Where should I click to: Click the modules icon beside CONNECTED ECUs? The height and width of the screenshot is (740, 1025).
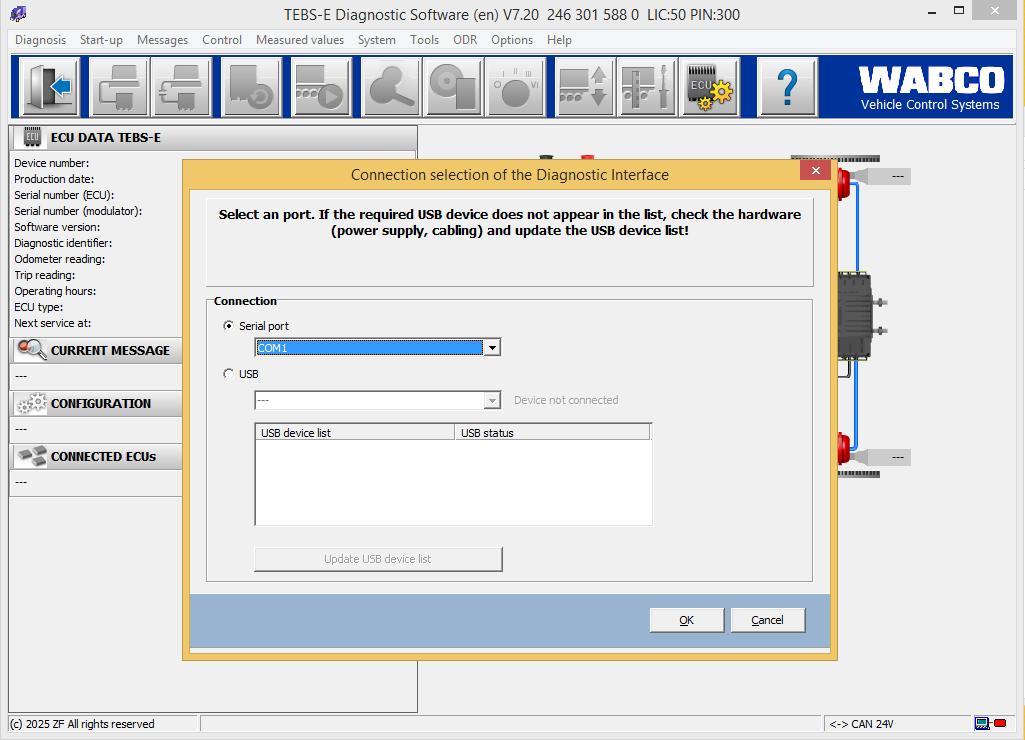[31, 456]
